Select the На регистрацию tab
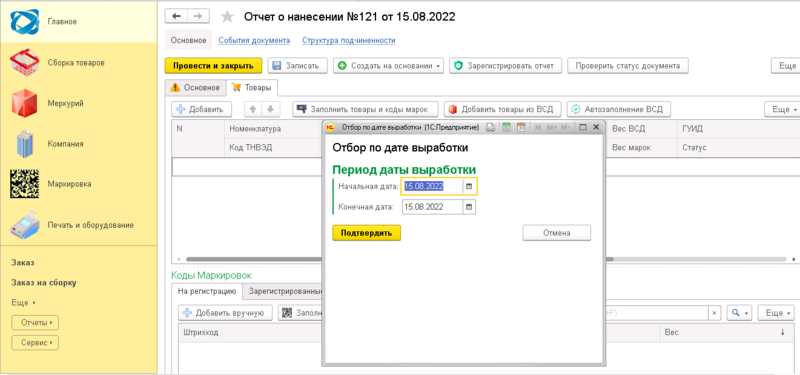Screen dimensions: 800x375 point(207,291)
